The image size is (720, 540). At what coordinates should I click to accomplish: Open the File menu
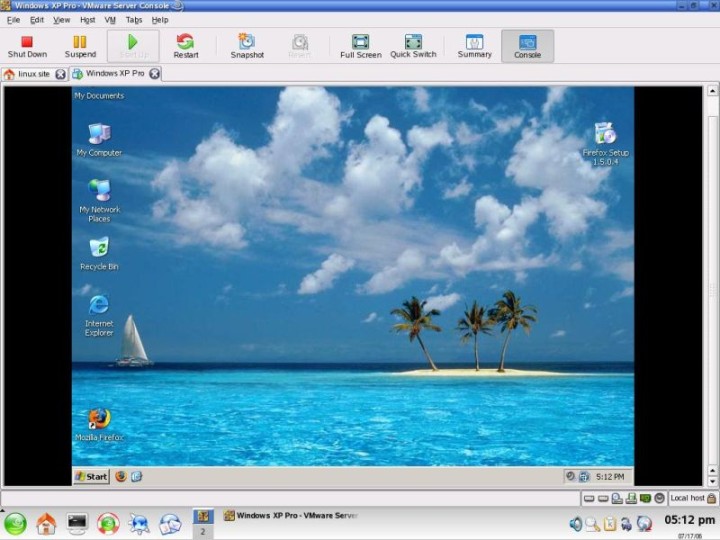click(13, 20)
